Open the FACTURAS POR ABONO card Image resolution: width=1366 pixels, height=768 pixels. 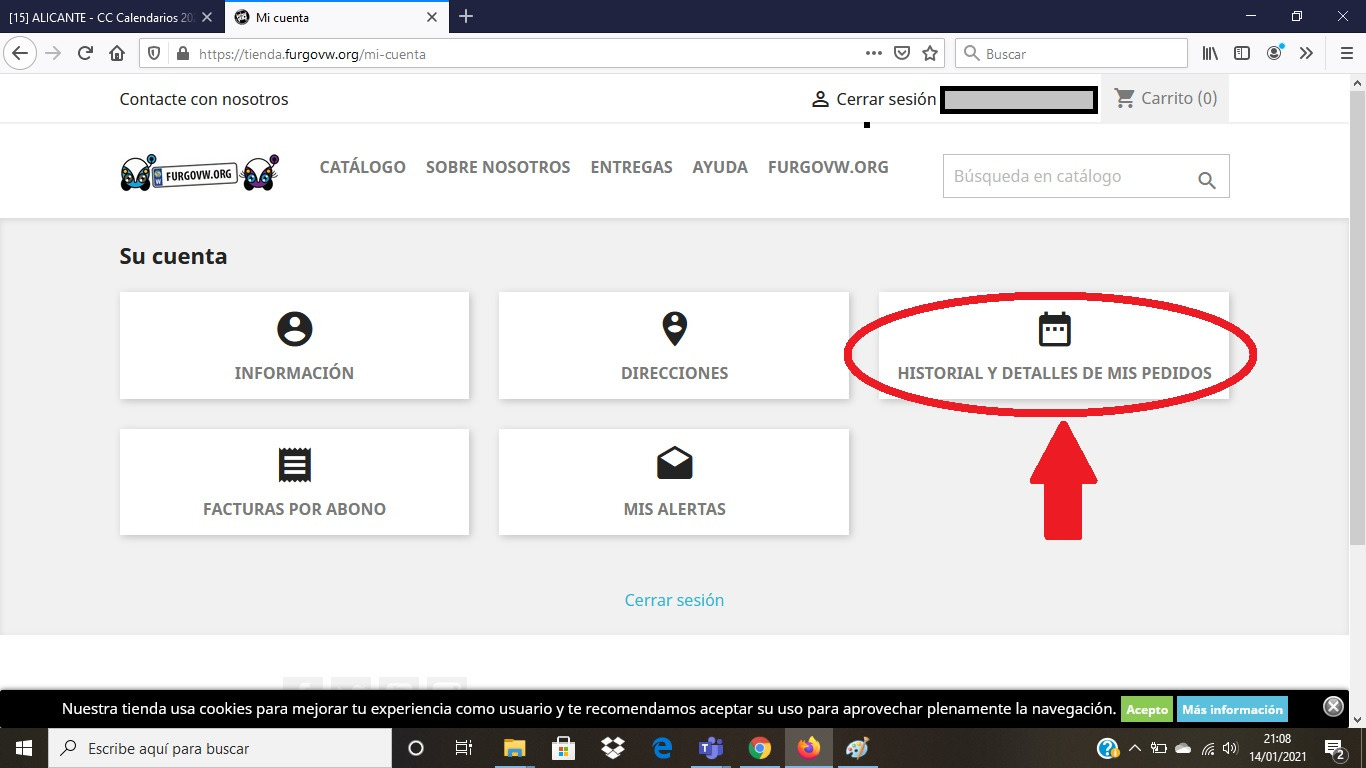point(294,482)
